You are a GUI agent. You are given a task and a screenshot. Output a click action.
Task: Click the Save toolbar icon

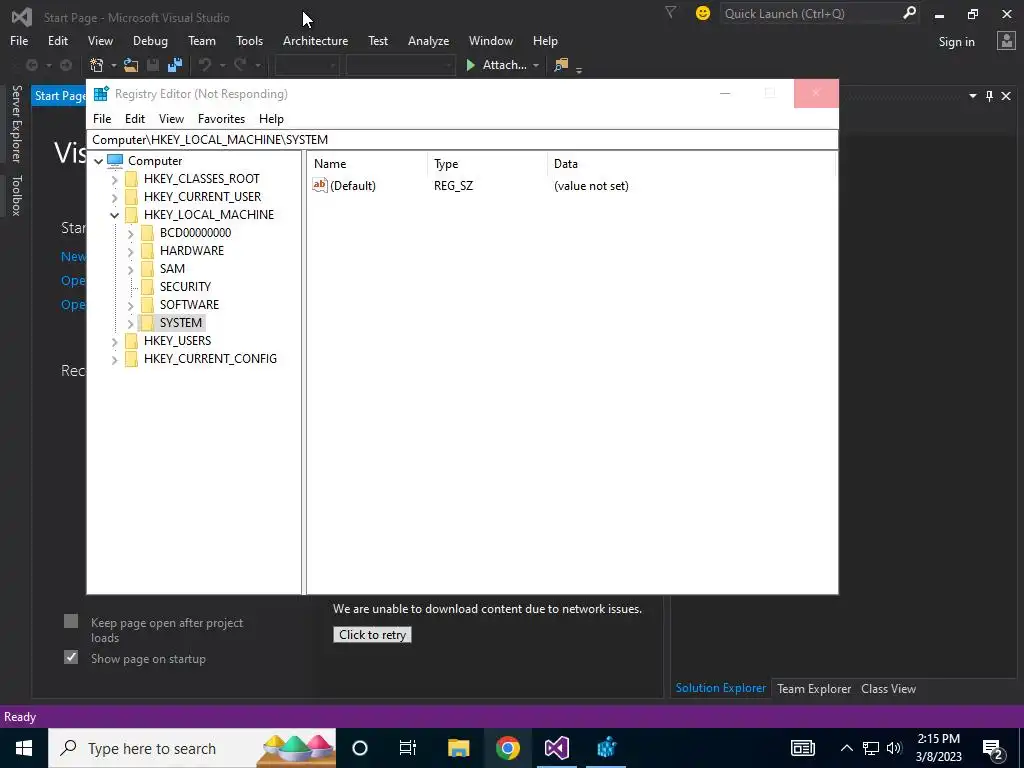(x=153, y=65)
